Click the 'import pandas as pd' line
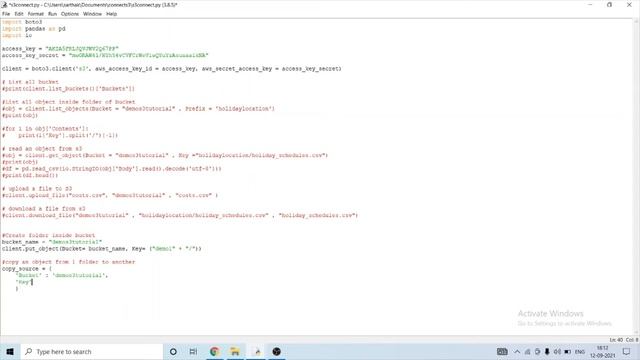The width and height of the screenshot is (640, 360). (33, 29)
